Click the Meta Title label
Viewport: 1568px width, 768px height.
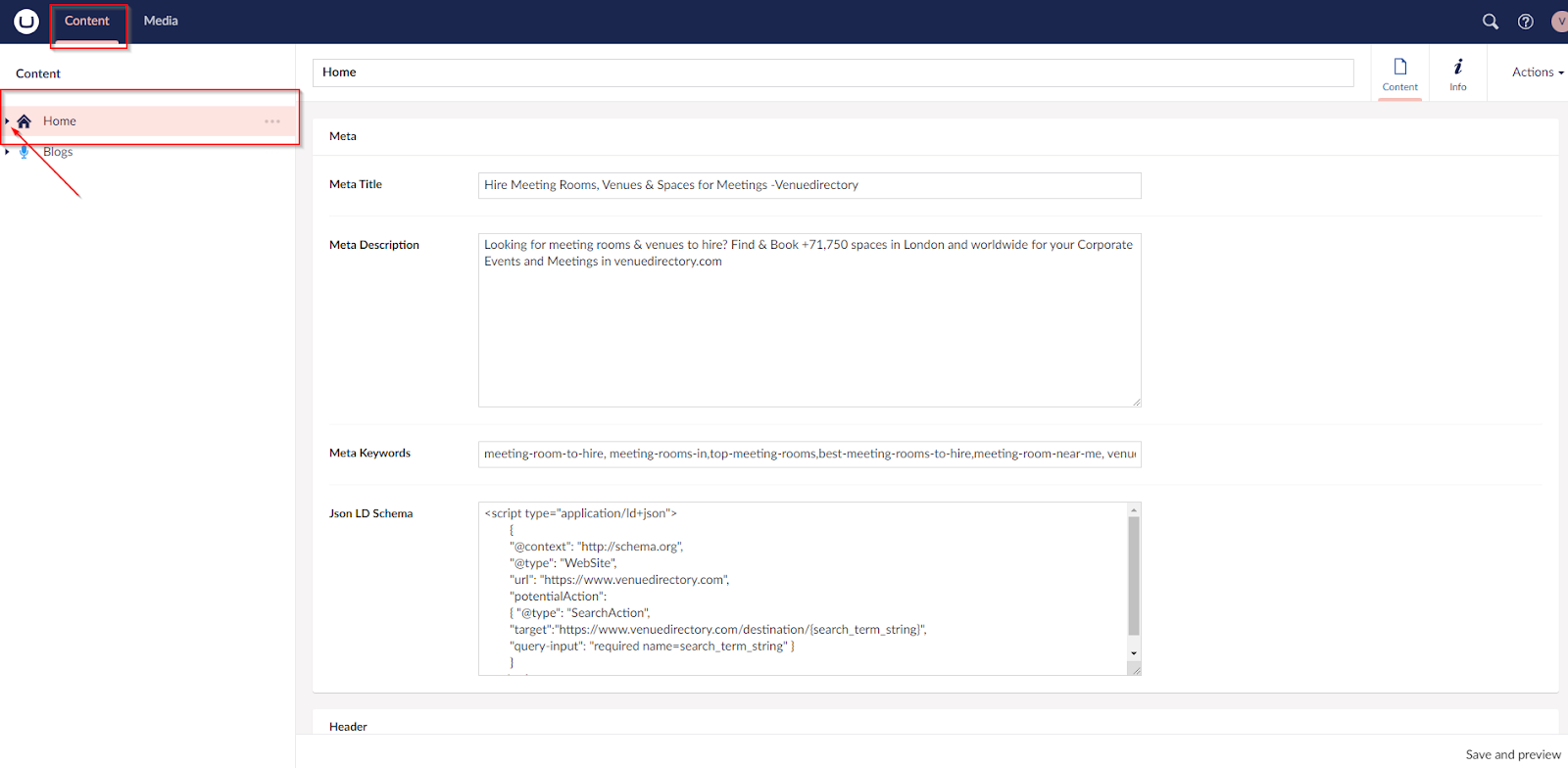356,184
